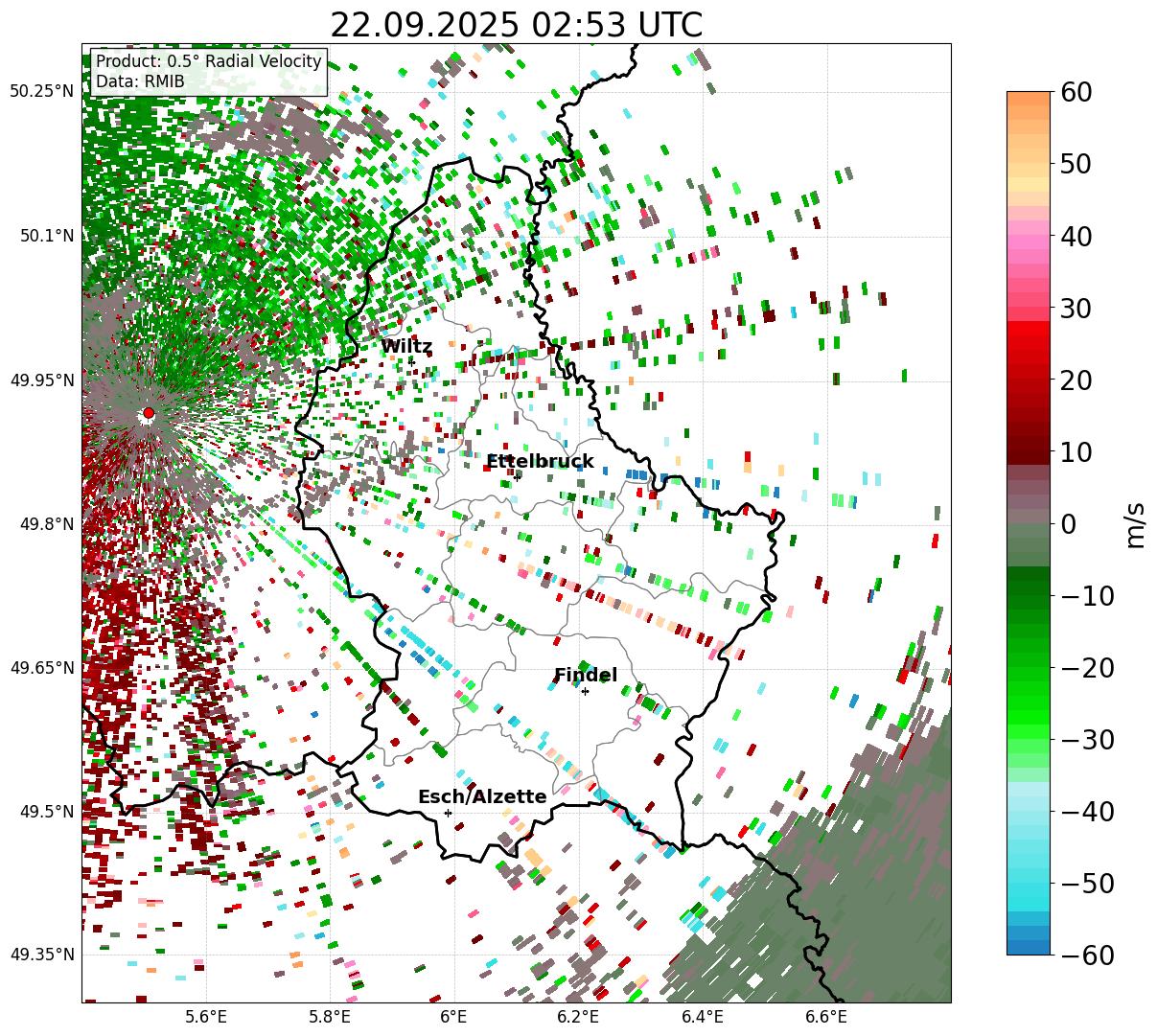
Task: Click the colorbar −40 tick label
Action: click(x=1088, y=811)
